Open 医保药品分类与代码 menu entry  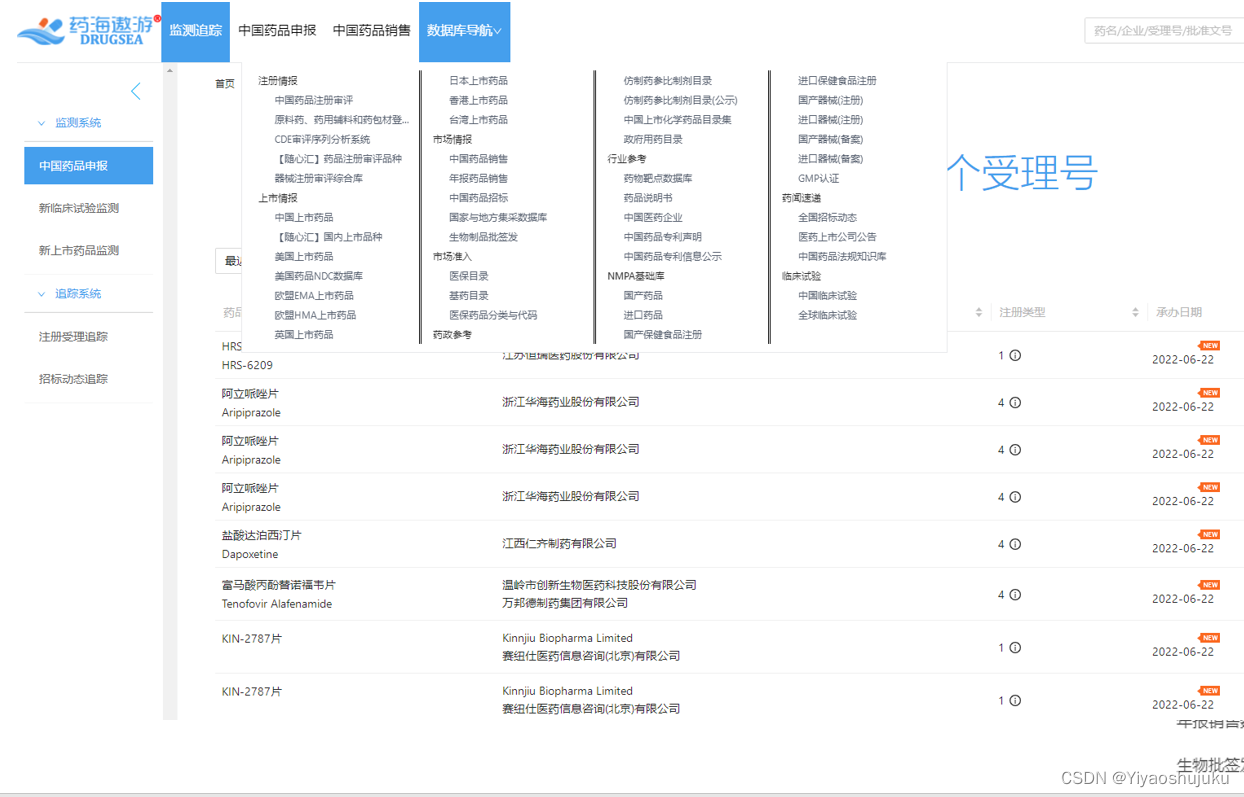pyautogui.click(x=493, y=315)
